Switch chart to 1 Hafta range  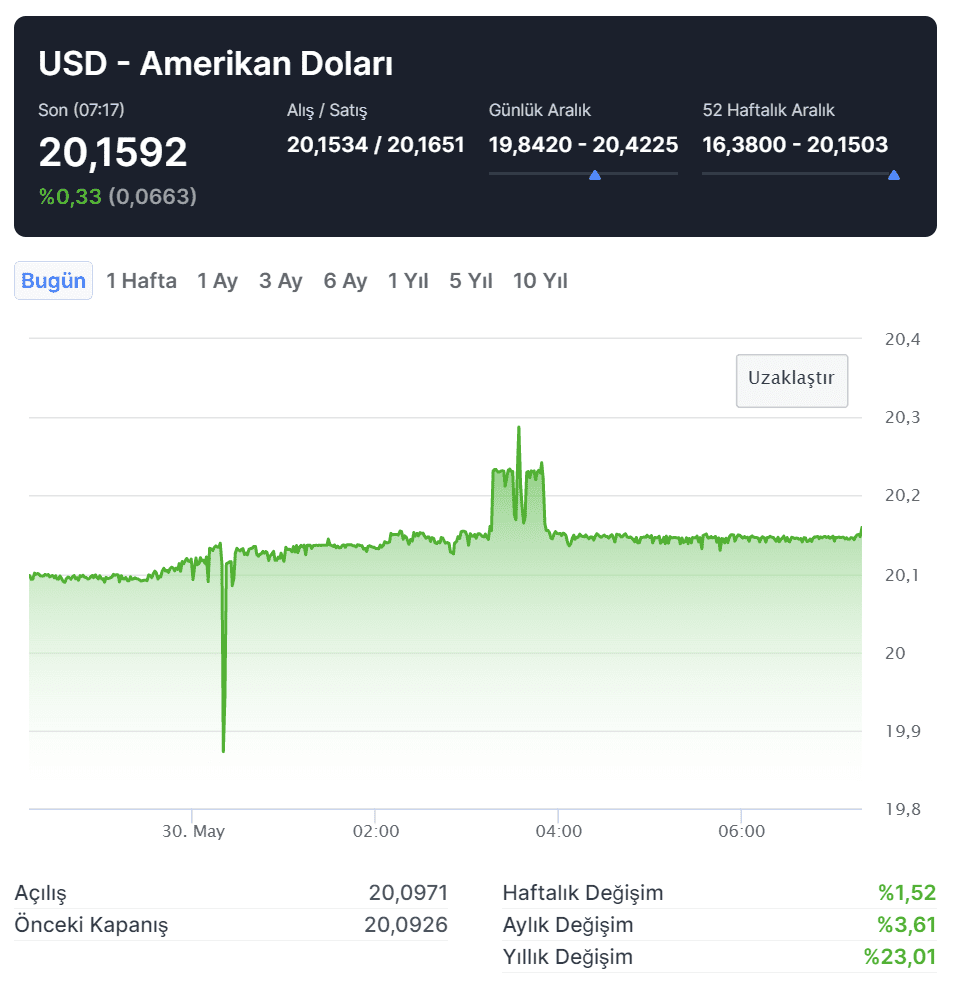[141, 281]
